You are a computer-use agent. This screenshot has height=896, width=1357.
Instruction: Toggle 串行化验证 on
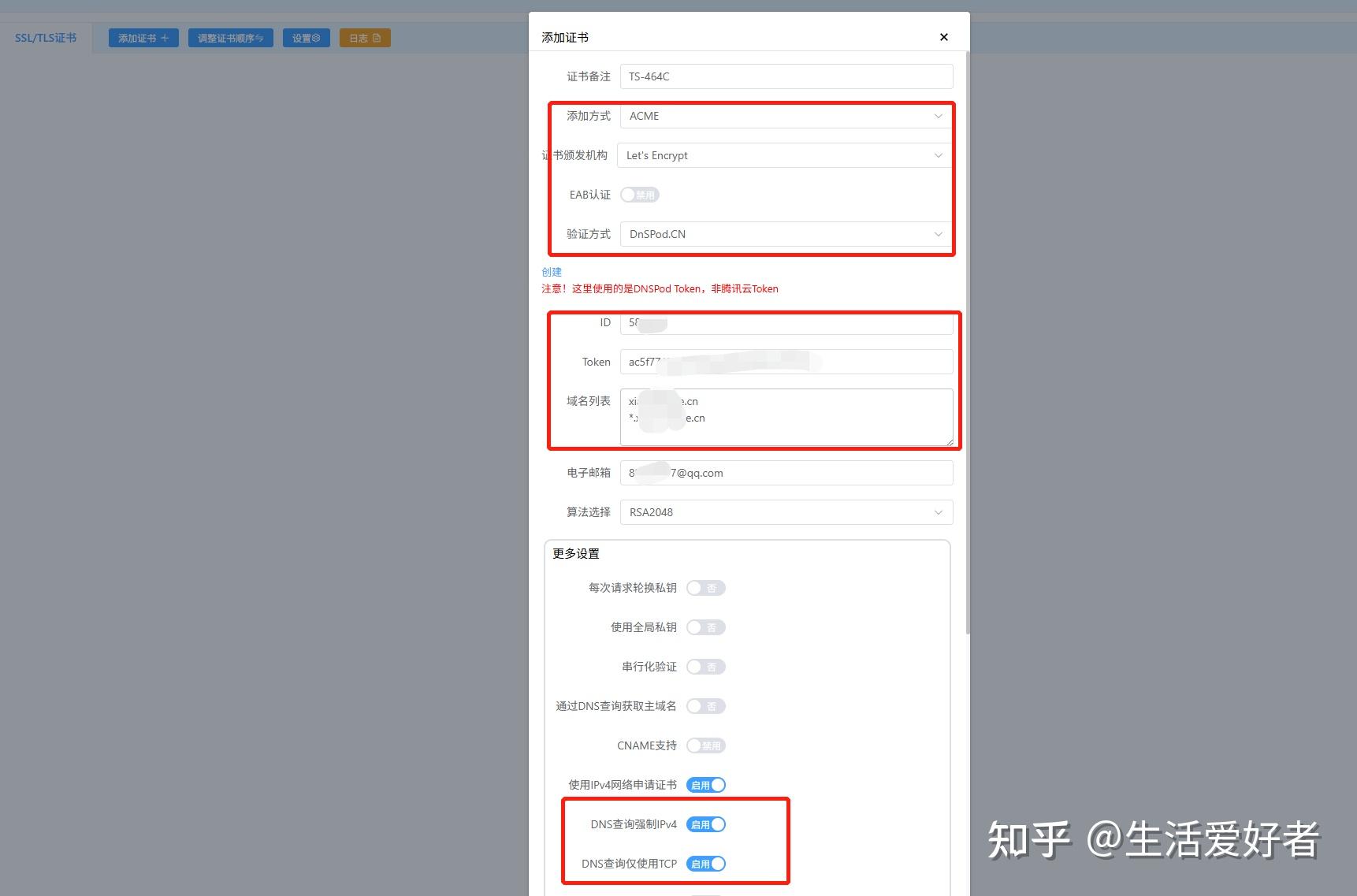click(705, 667)
